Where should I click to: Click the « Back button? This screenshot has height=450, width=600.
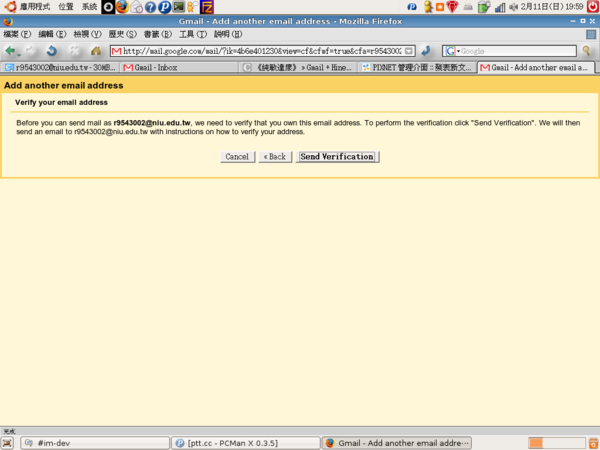coord(275,157)
